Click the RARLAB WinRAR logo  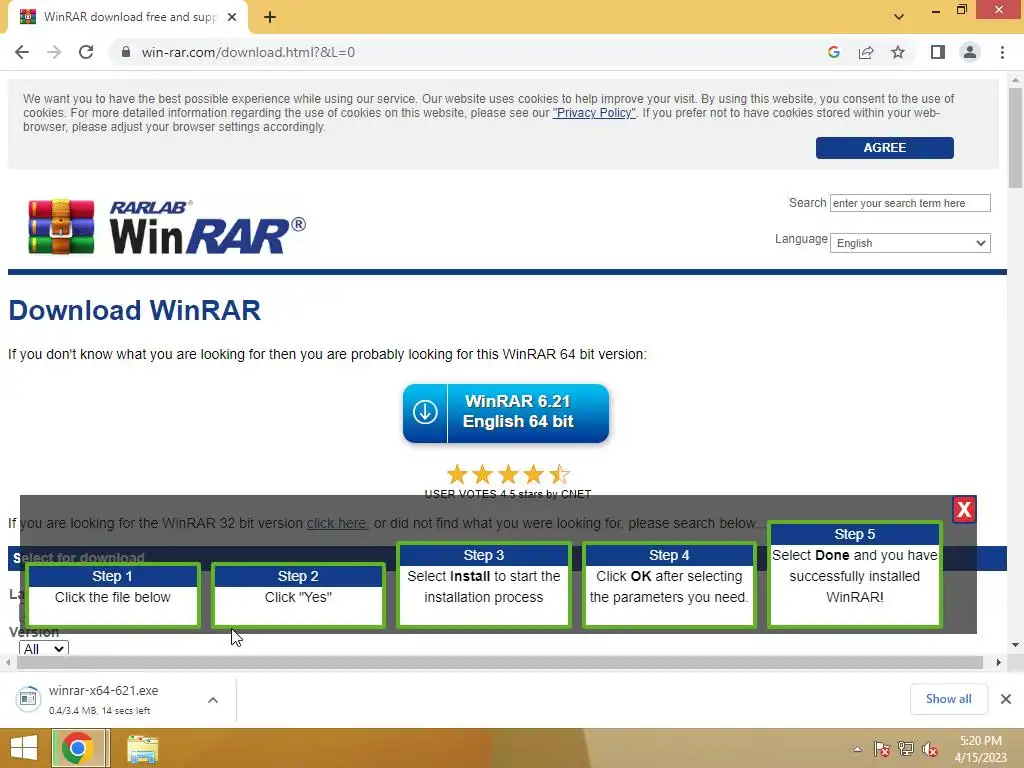pyautogui.click(x=167, y=227)
